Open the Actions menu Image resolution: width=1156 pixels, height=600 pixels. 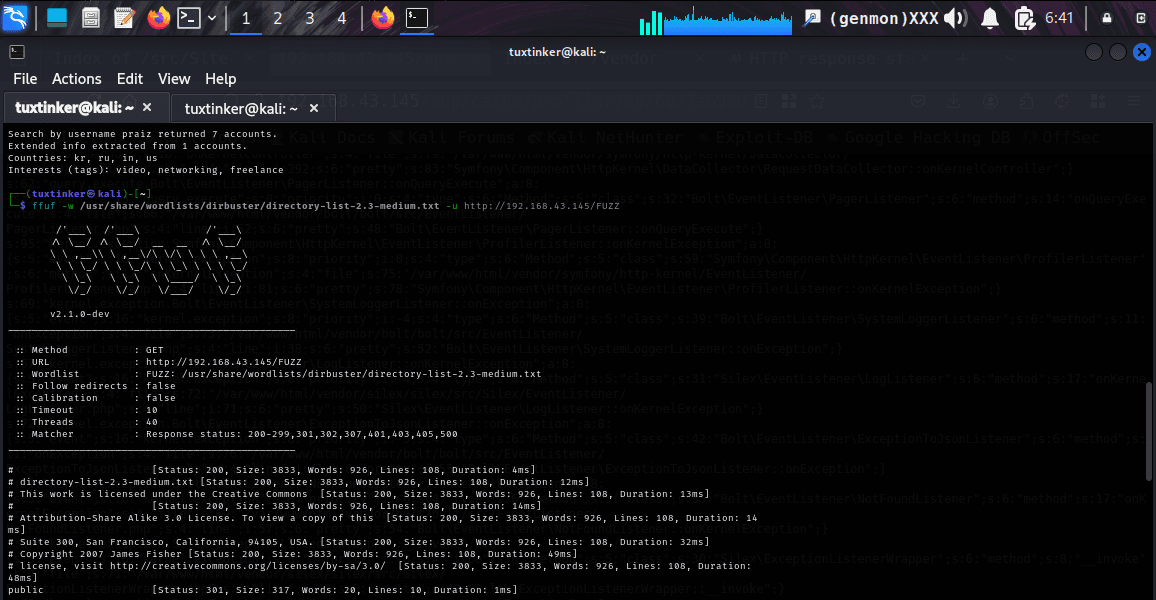[x=77, y=79]
